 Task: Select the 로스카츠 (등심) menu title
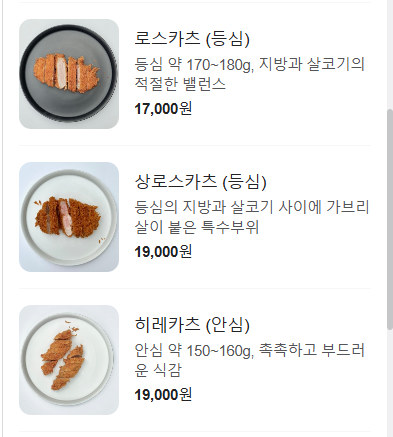[x=192, y=39]
